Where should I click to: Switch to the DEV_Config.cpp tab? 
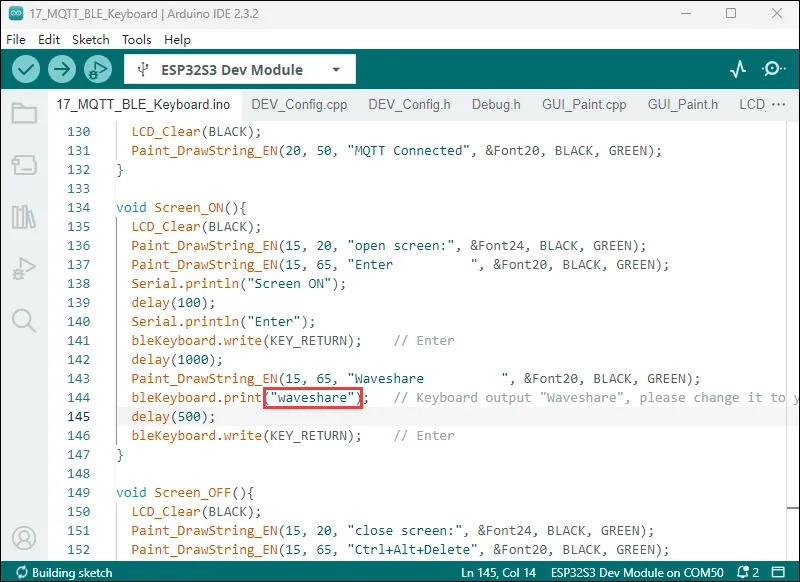(x=299, y=104)
